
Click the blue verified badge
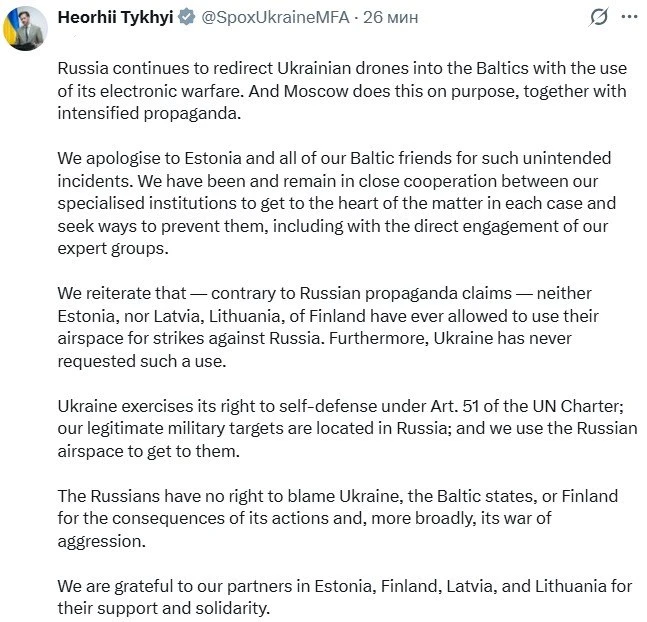click(x=187, y=17)
